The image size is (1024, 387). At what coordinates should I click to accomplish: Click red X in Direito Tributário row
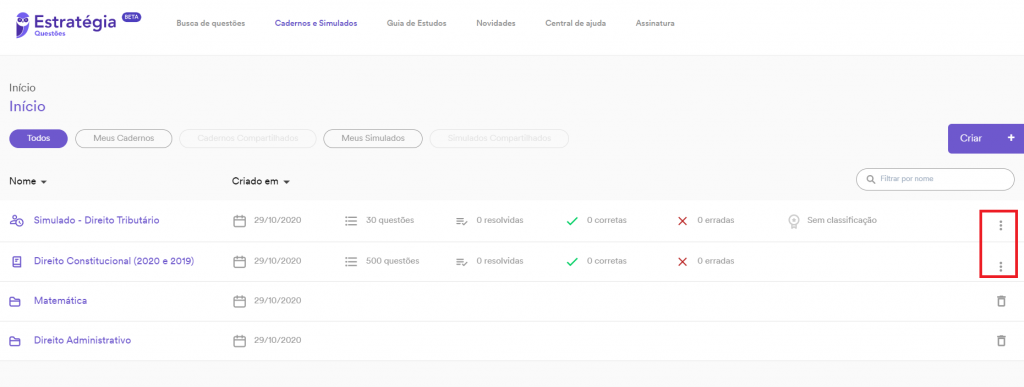[682, 221]
